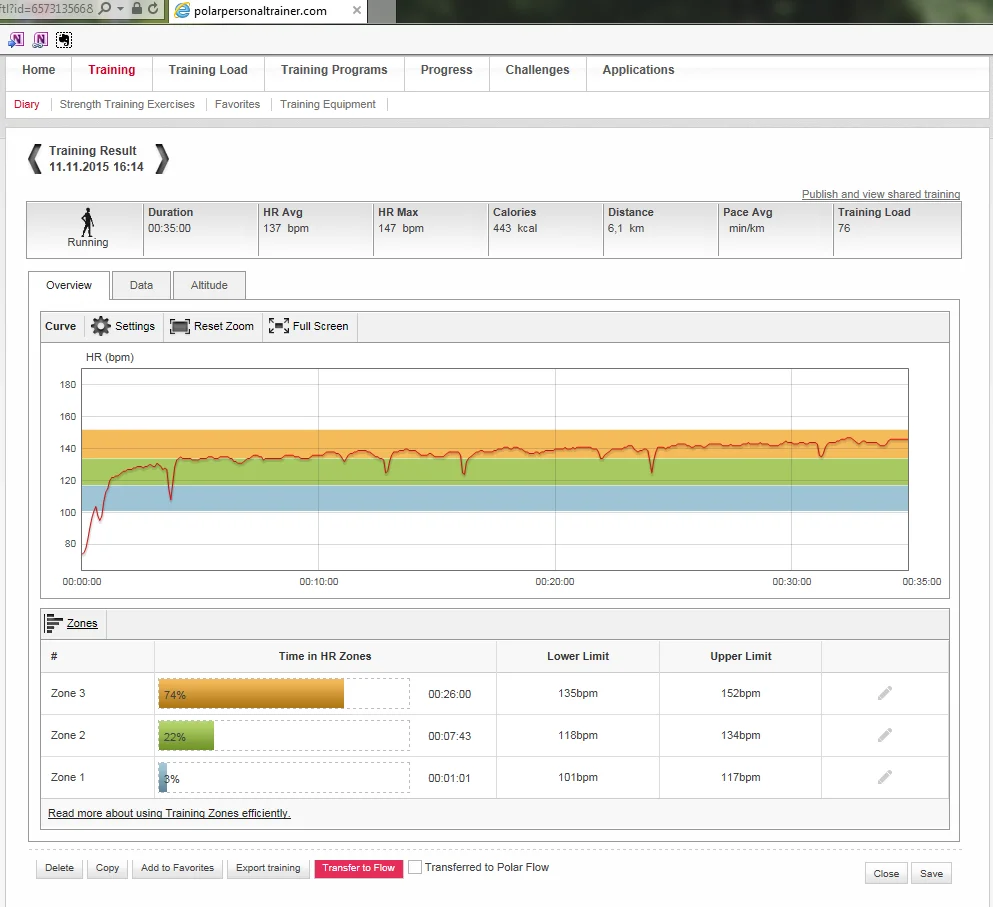
Task: Switch to the Data tab
Action: (141, 285)
